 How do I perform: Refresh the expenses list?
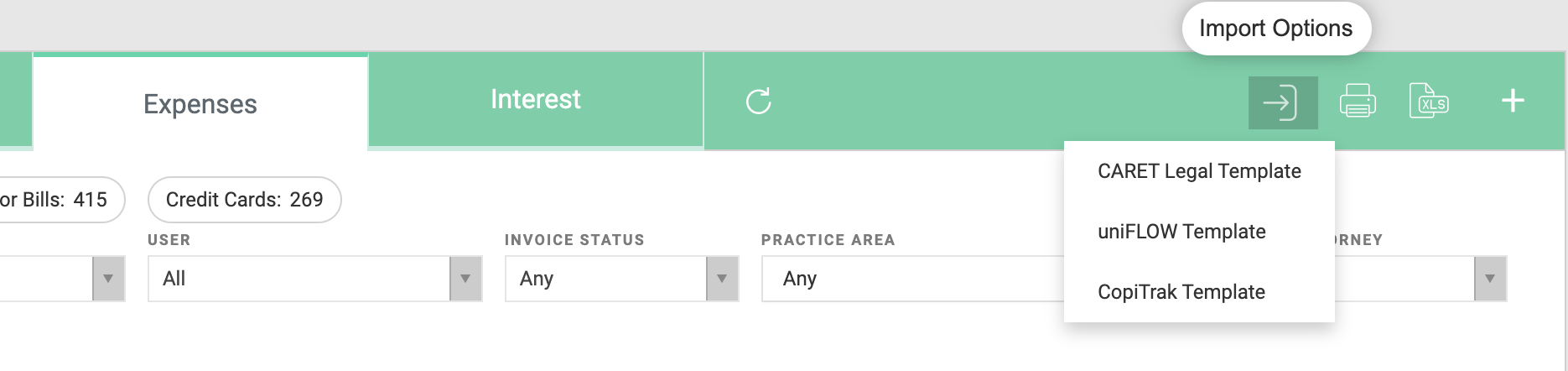click(x=758, y=102)
